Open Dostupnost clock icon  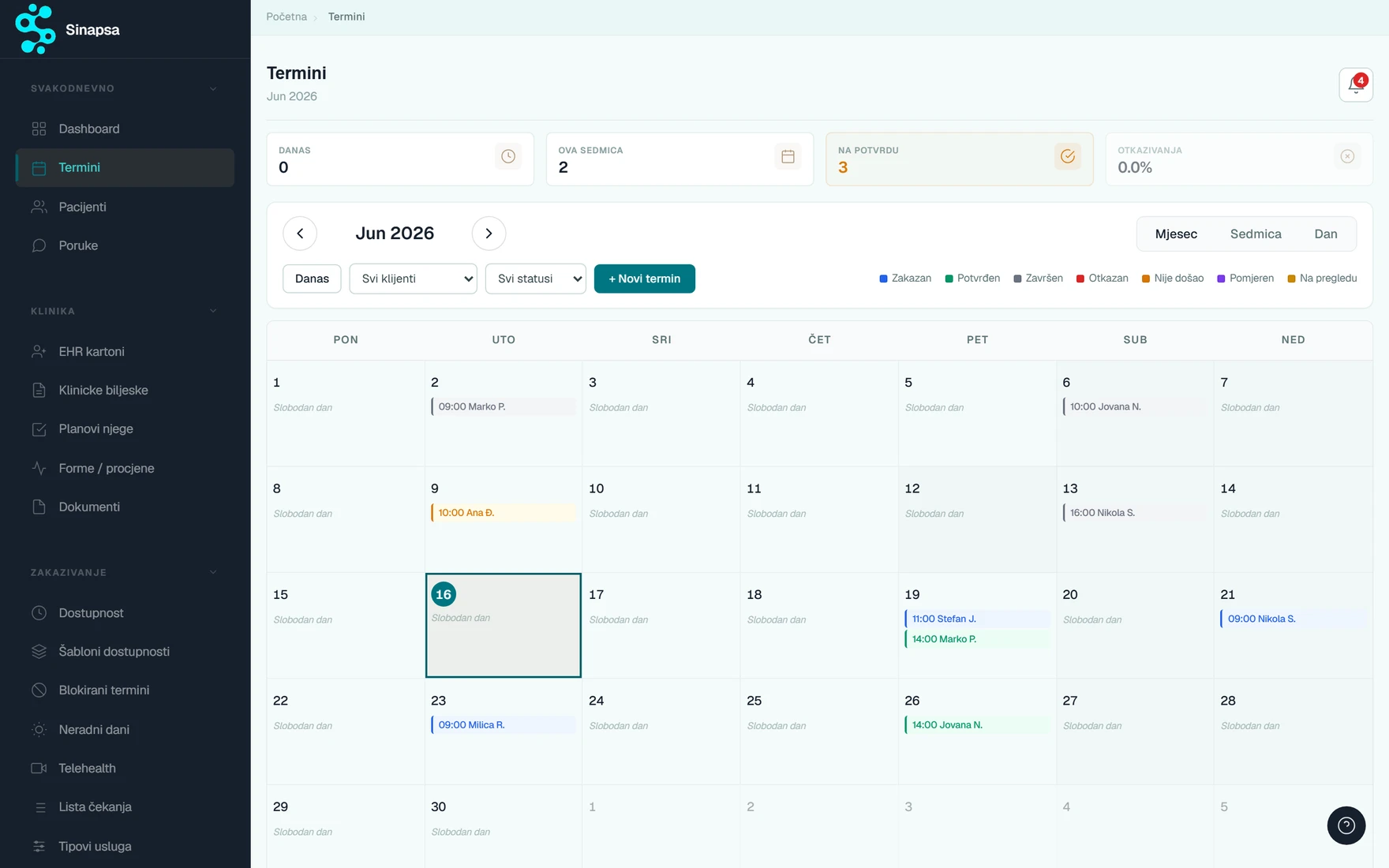39,612
